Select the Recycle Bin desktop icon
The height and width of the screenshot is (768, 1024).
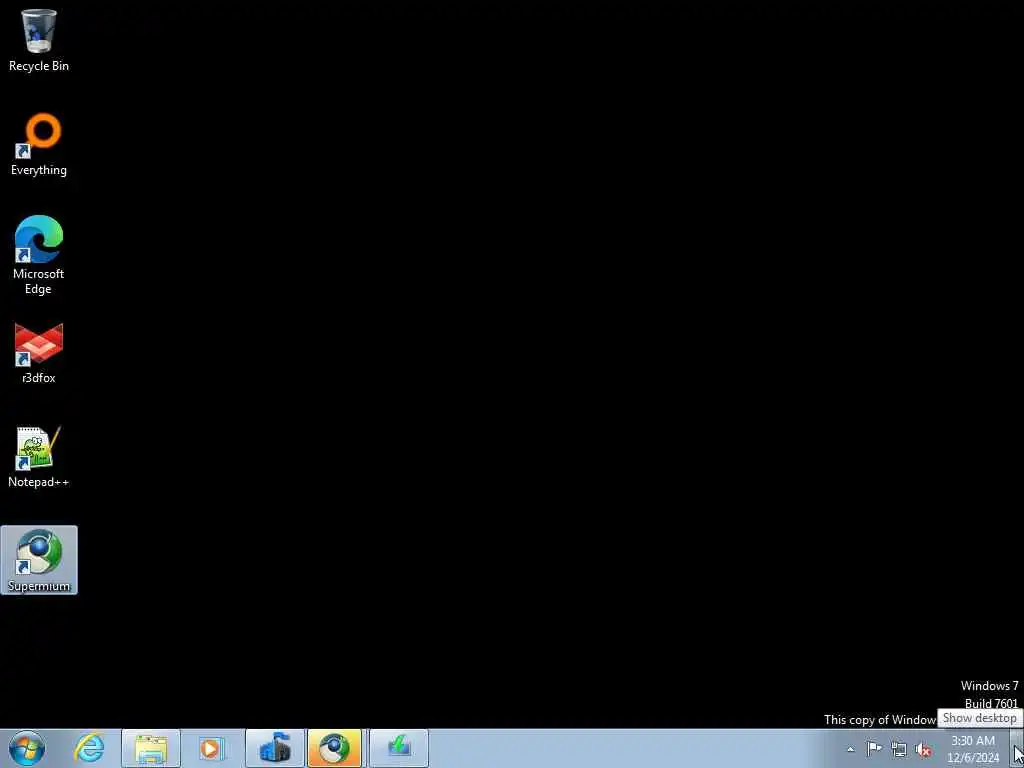coord(39,40)
